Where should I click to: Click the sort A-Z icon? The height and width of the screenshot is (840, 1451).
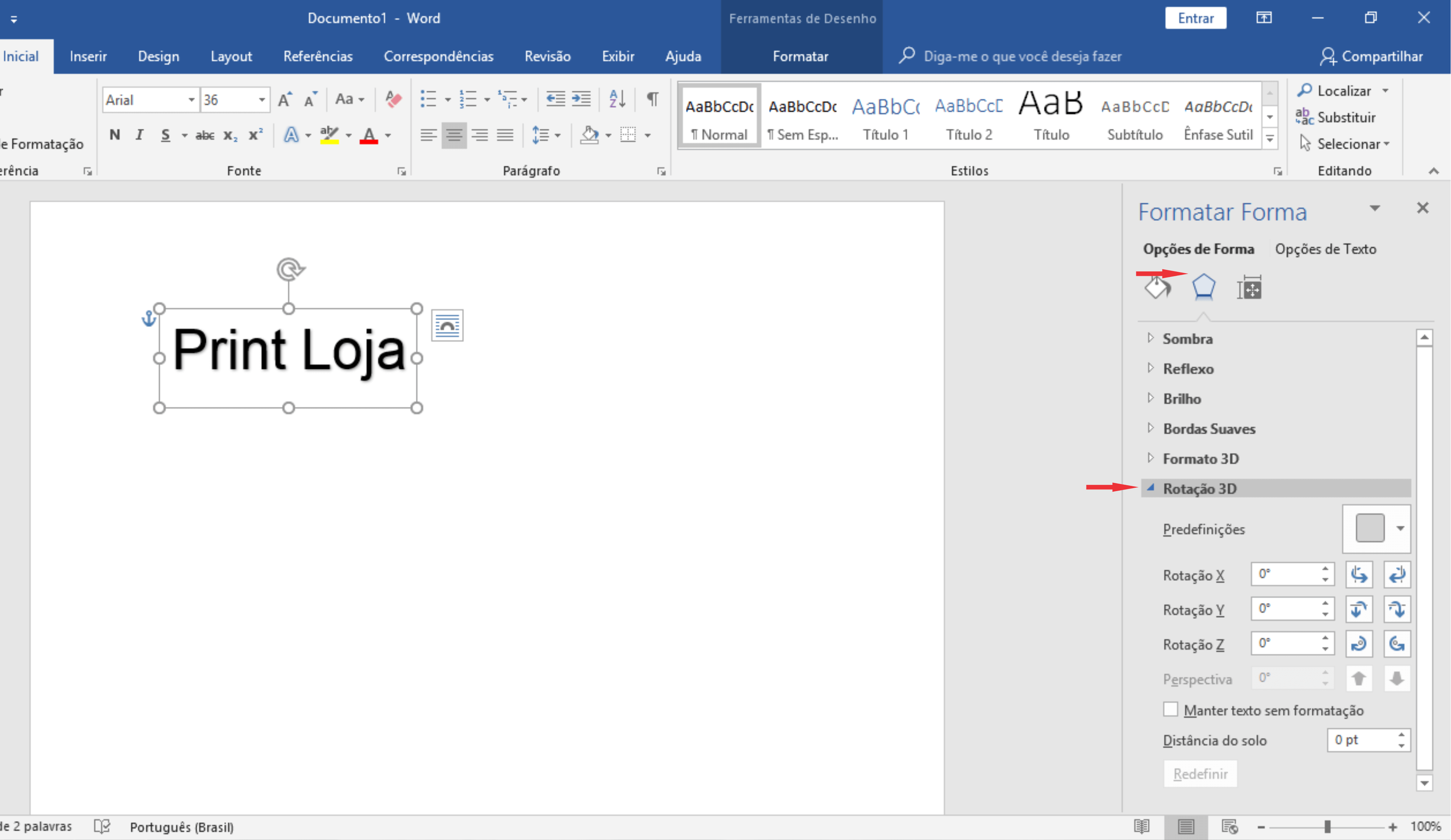pos(617,100)
